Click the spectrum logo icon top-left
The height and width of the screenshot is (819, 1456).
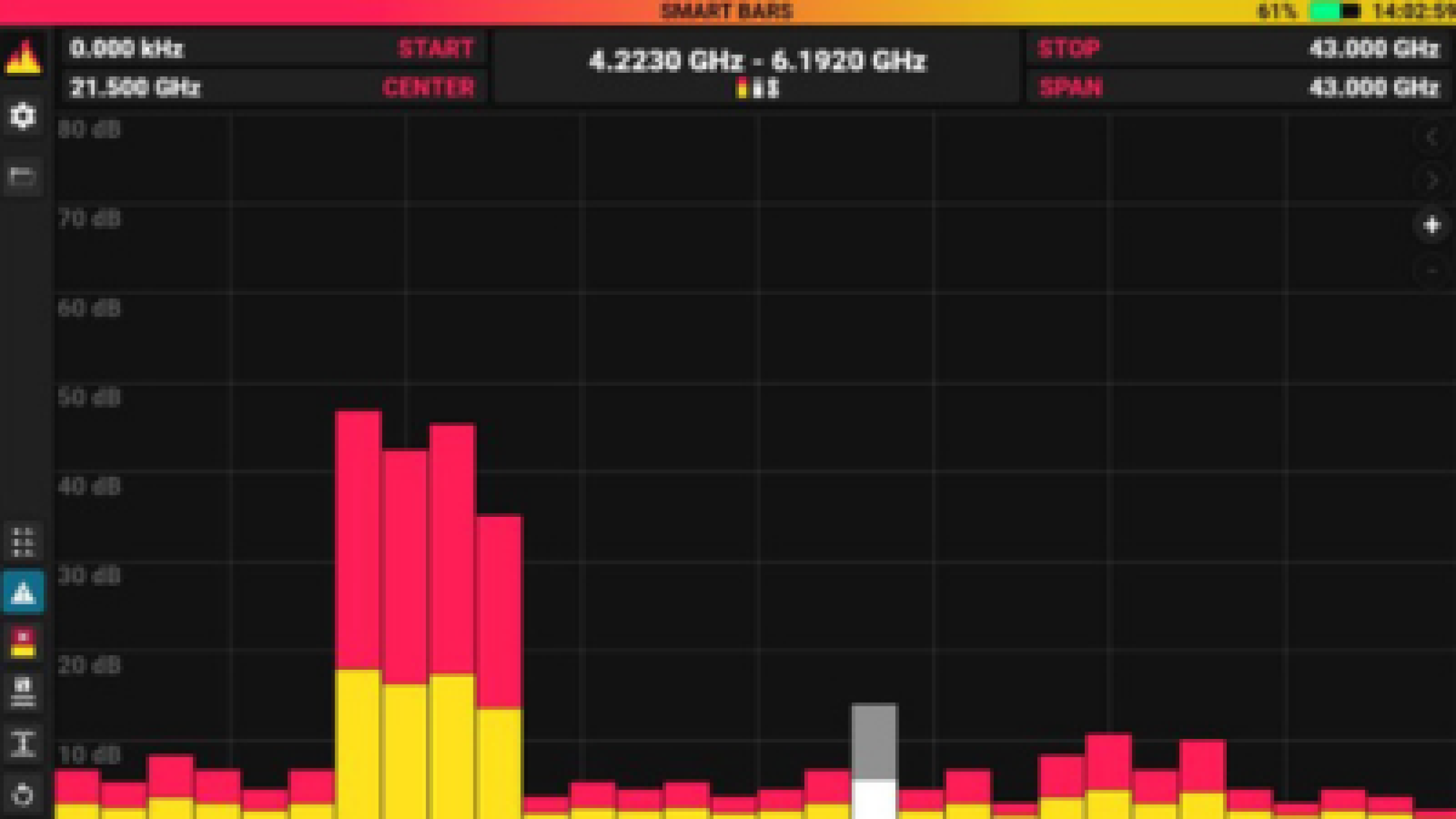pyautogui.click(x=23, y=58)
